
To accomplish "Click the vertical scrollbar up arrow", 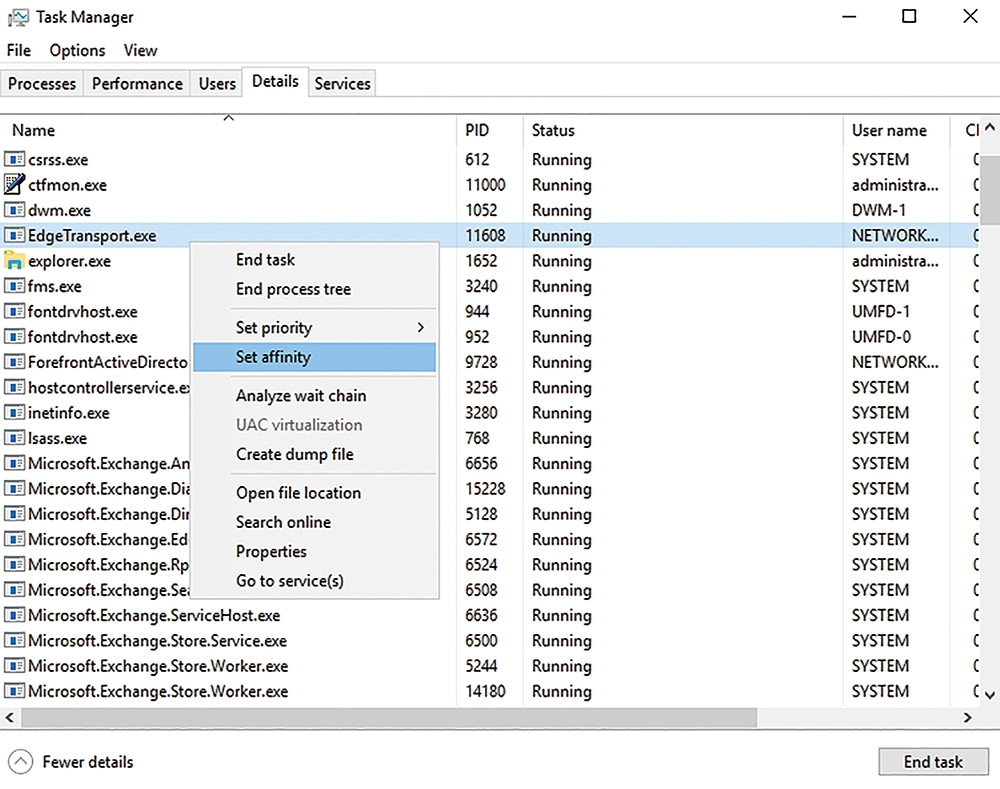I will tap(989, 127).
